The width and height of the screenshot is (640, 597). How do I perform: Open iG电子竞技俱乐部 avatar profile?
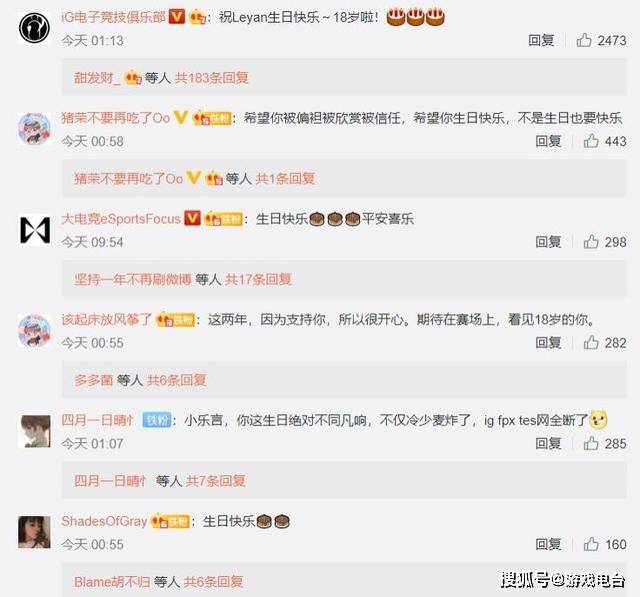pyautogui.click(x=34, y=28)
